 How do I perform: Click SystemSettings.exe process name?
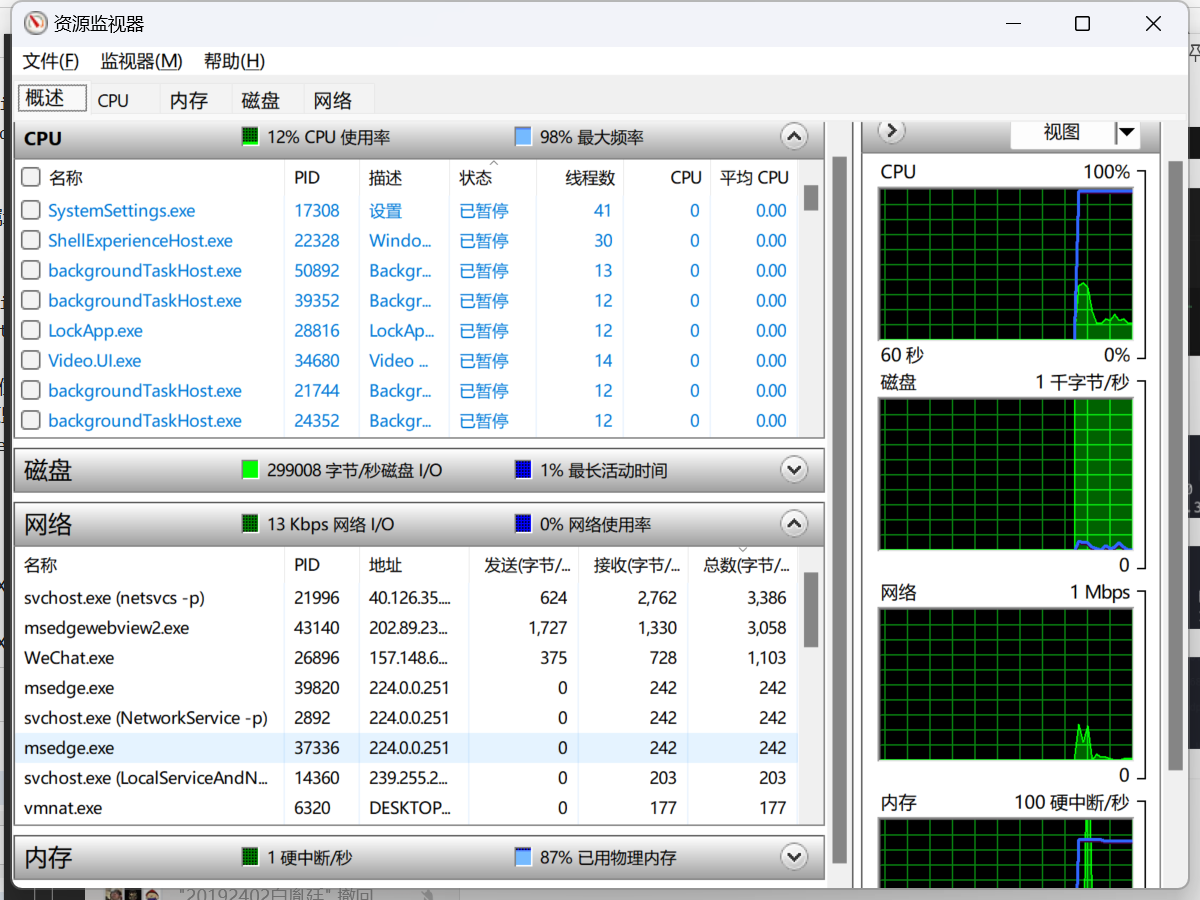pos(122,211)
